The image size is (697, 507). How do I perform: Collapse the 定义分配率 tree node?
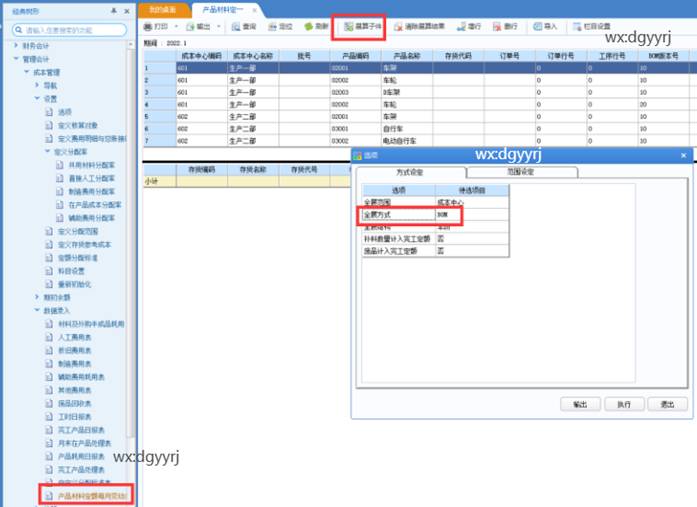pyautogui.click(x=48, y=151)
